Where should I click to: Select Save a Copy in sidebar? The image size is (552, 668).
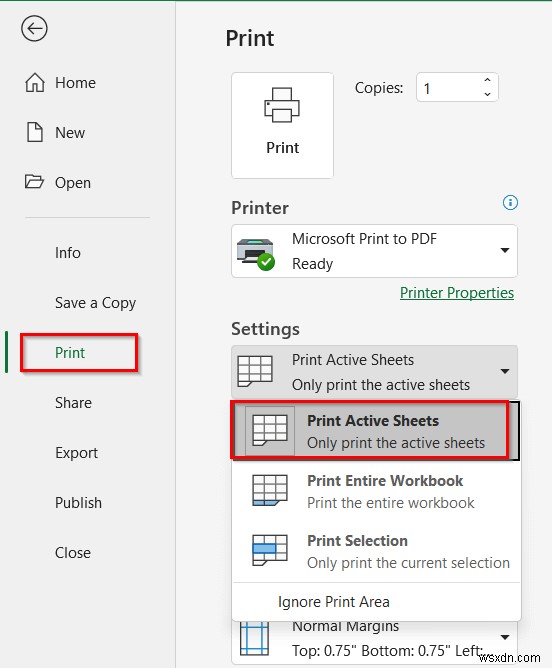95,303
